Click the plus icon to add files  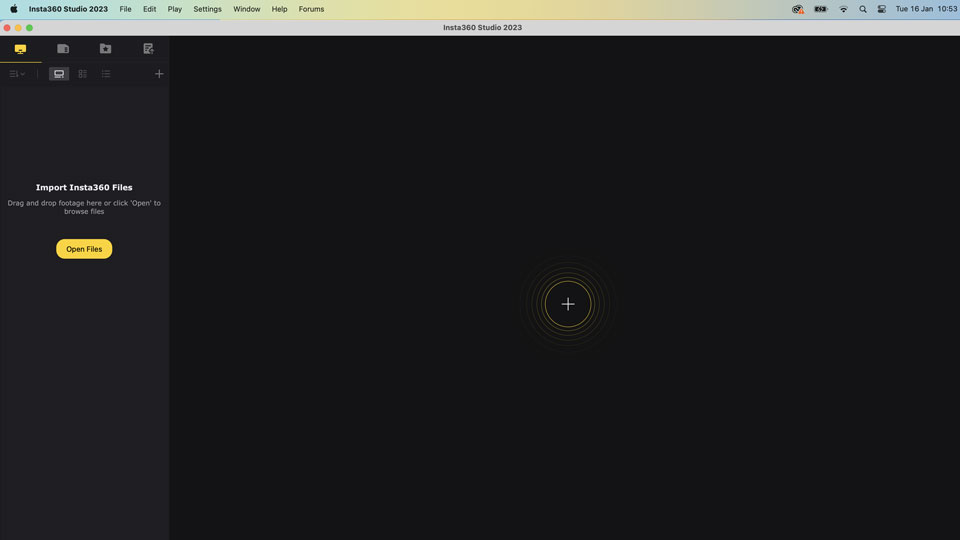pyautogui.click(x=159, y=74)
